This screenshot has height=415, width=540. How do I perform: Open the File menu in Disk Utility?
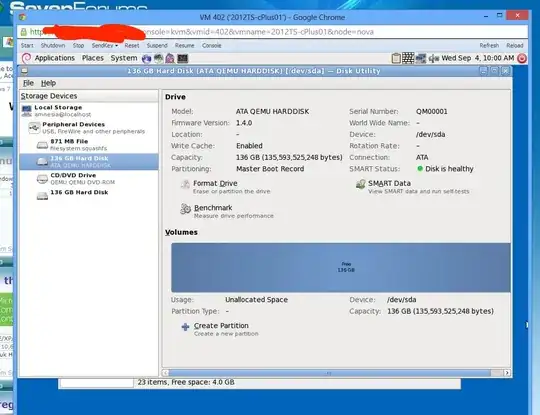pos(28,83)
